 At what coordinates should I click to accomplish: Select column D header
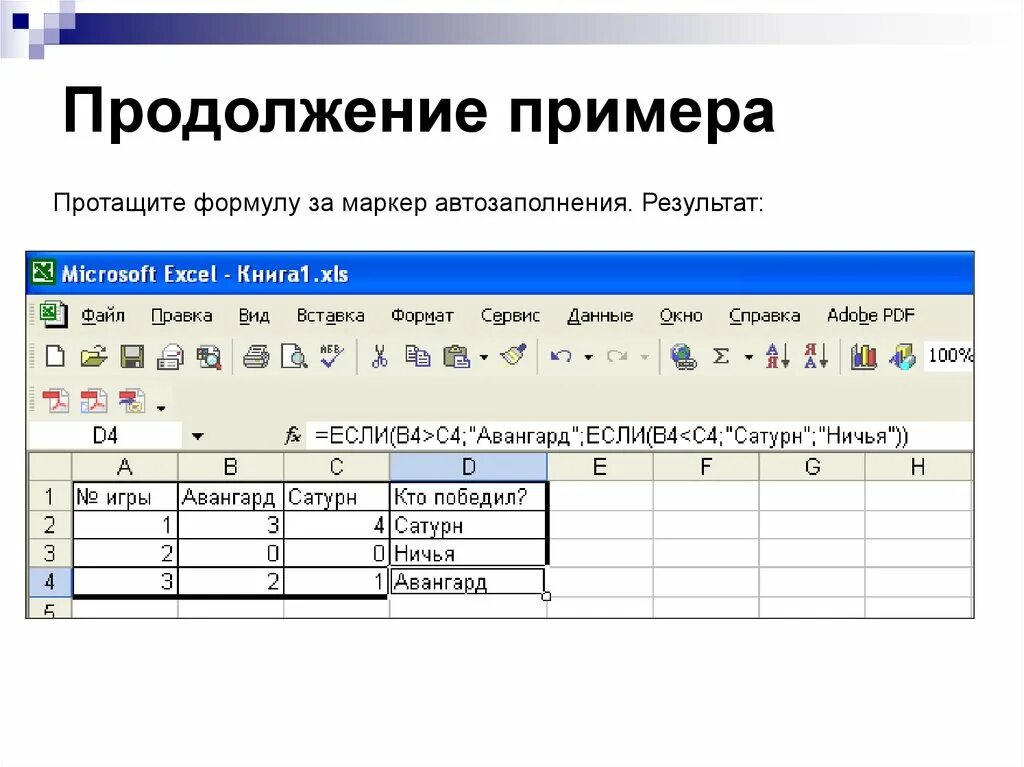(468, 467)
